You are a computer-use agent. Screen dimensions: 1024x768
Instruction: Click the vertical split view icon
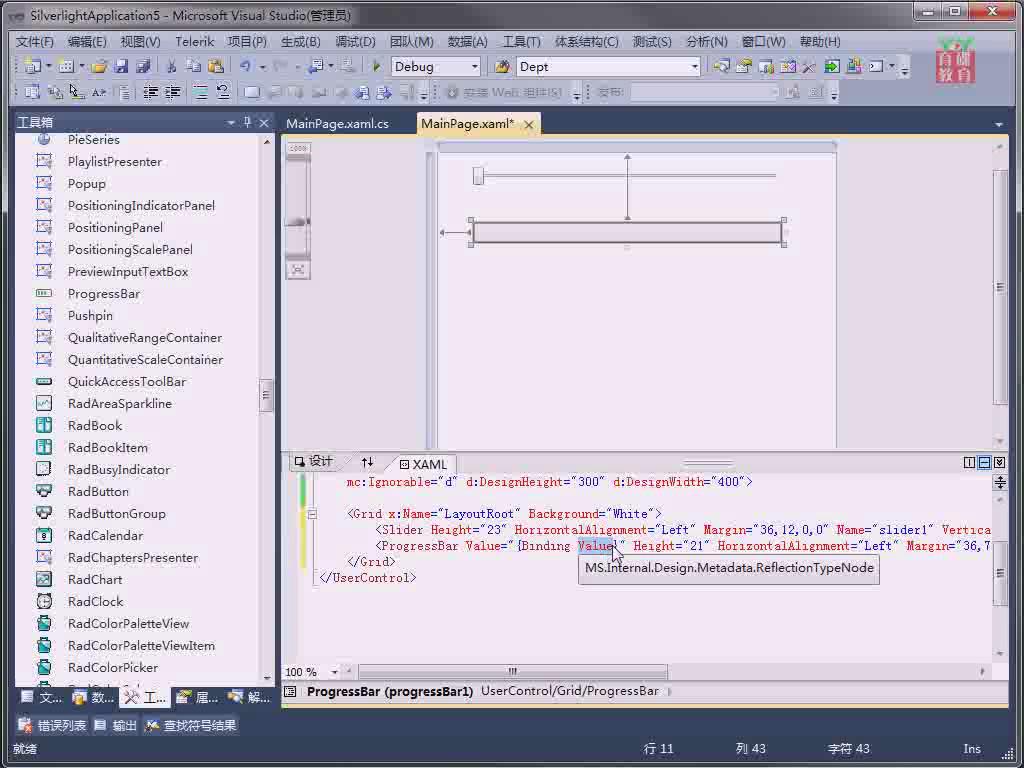[970, 462]
